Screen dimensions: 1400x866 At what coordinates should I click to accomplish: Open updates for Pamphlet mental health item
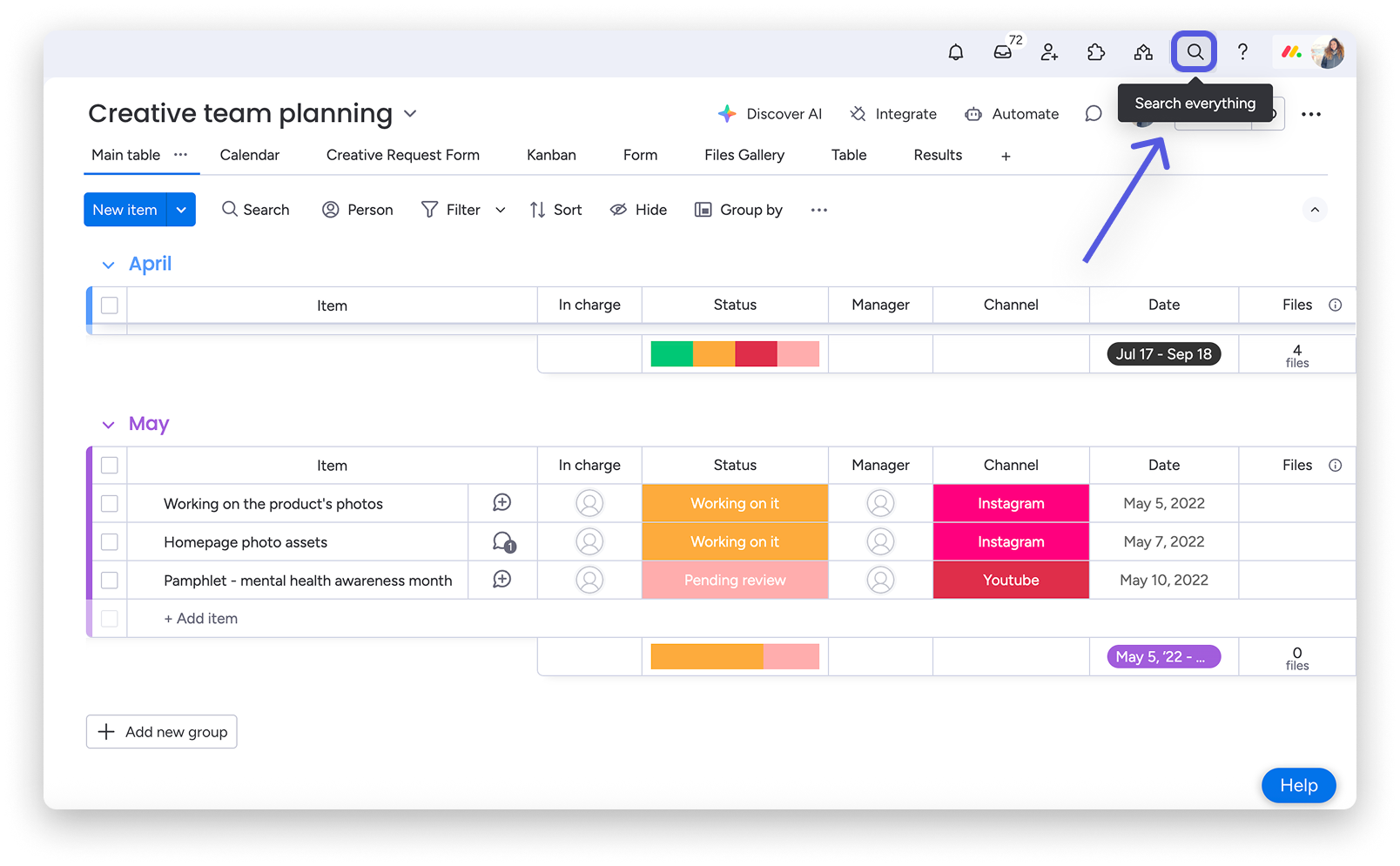point(502,580)
